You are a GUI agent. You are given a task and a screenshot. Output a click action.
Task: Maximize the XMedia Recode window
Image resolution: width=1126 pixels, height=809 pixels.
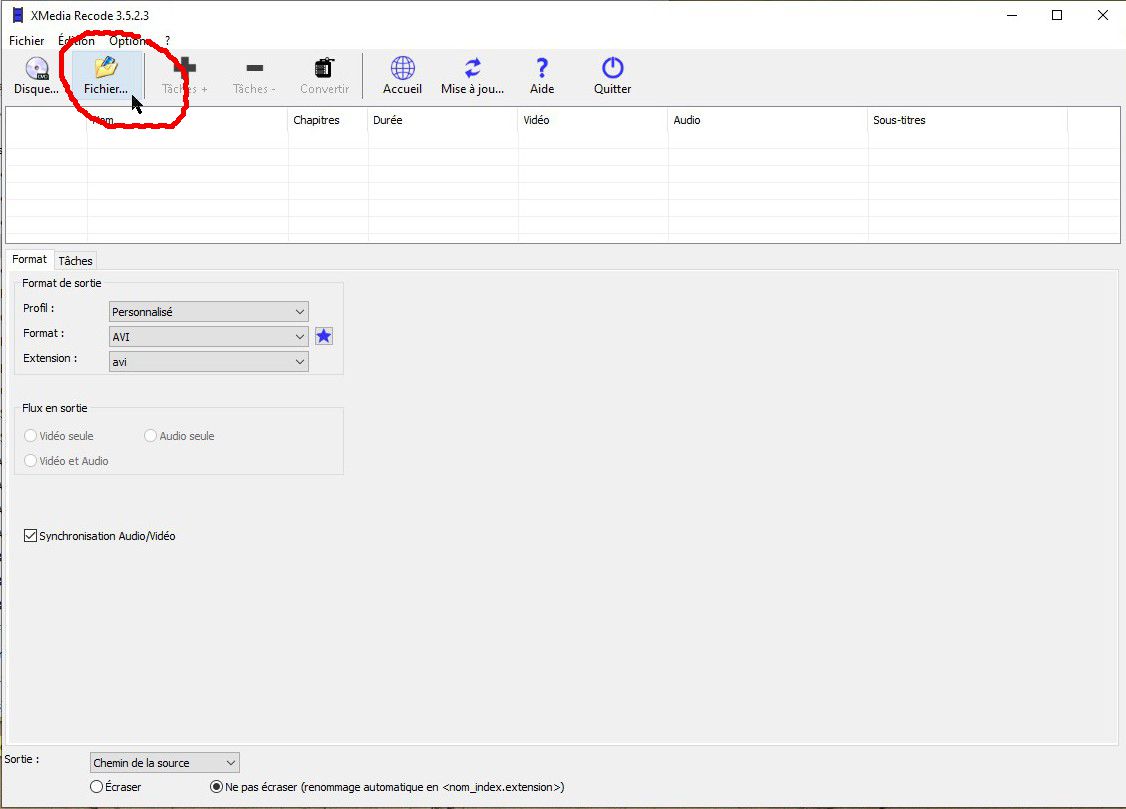pos(1057,15)
